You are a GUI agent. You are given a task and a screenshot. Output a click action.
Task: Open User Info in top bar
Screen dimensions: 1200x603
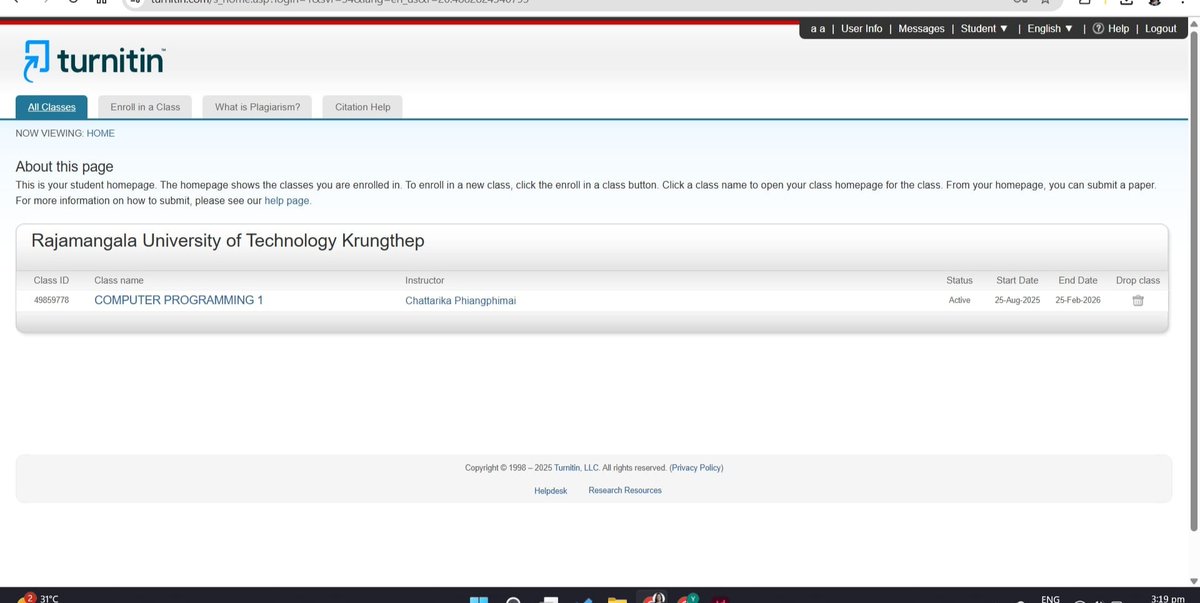tap(861, 29)
